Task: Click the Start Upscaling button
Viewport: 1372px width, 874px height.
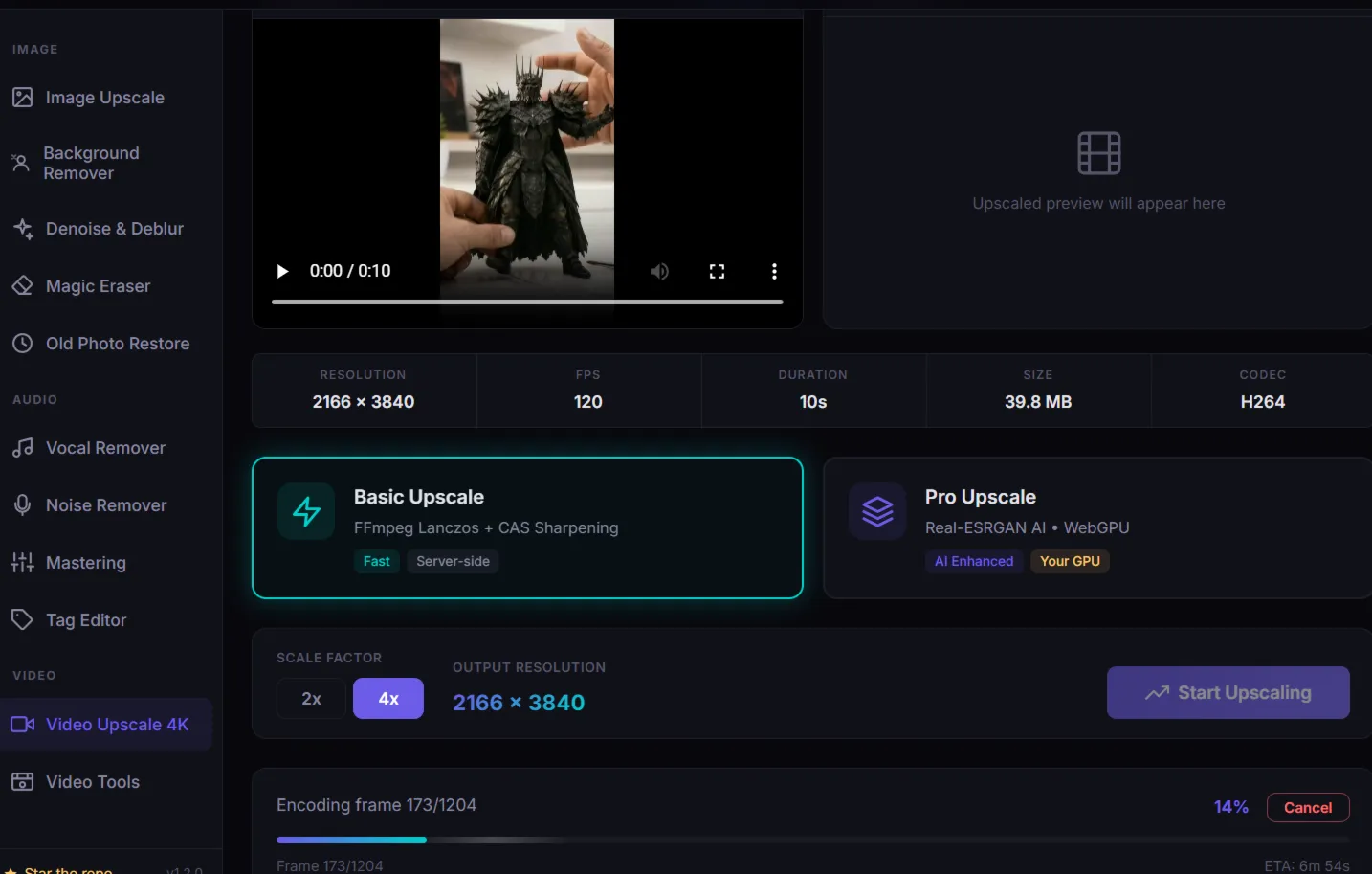Action: click(x=1228, y=692)
